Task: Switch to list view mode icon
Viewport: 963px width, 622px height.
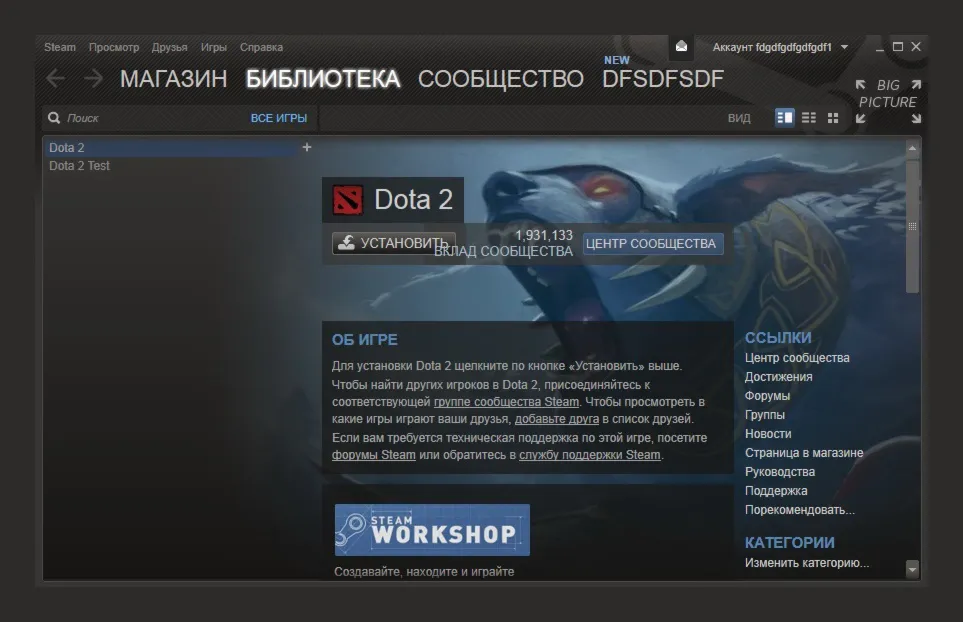Action: (x=809, y=117)
